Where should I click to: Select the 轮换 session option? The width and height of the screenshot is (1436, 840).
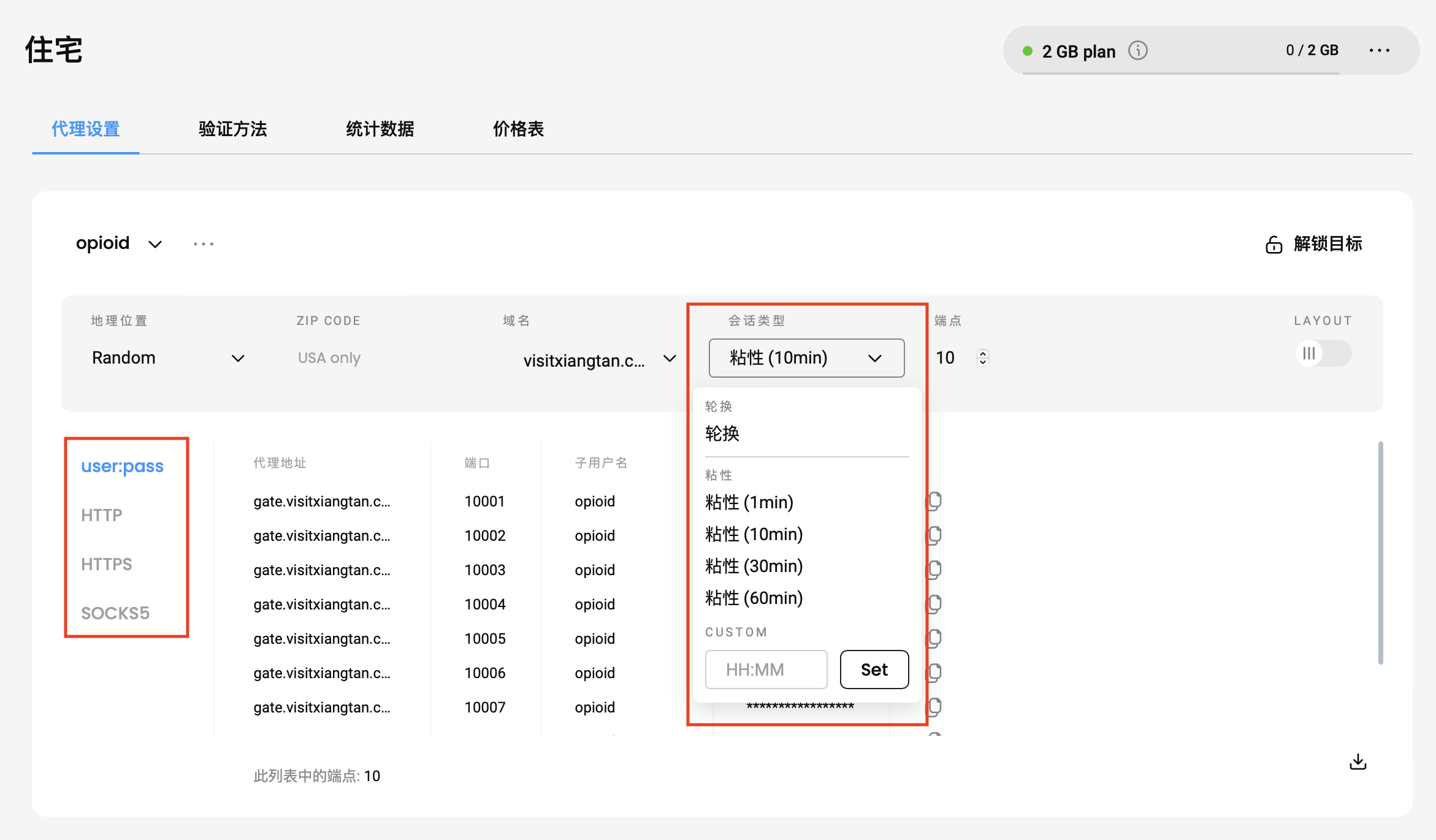pyautogui.click(x=722, y=434)
